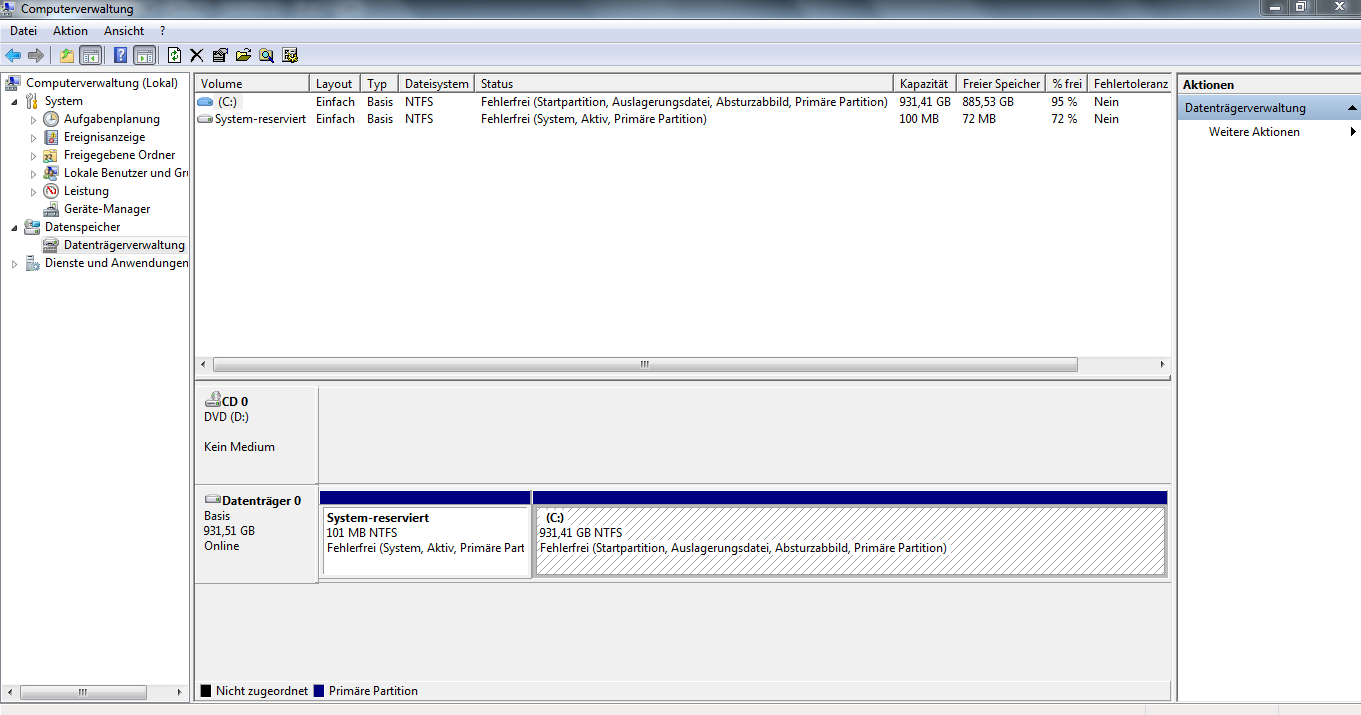Select the Geräte-Manager tree label

pos(107,209)
